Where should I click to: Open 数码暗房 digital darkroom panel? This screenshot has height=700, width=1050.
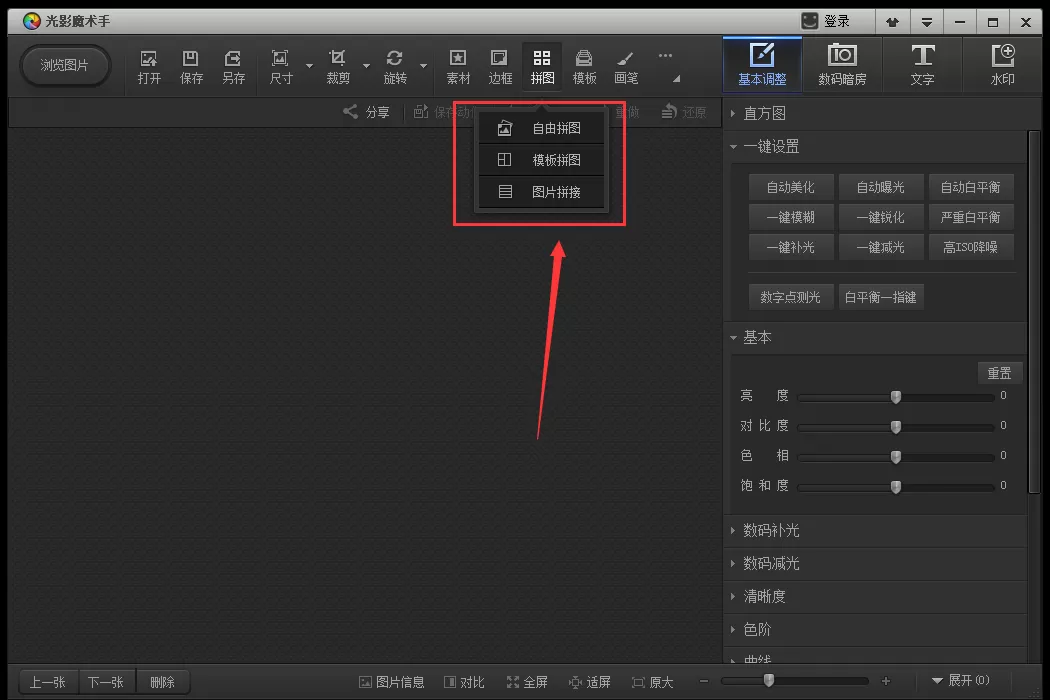(x=842, y=65)
